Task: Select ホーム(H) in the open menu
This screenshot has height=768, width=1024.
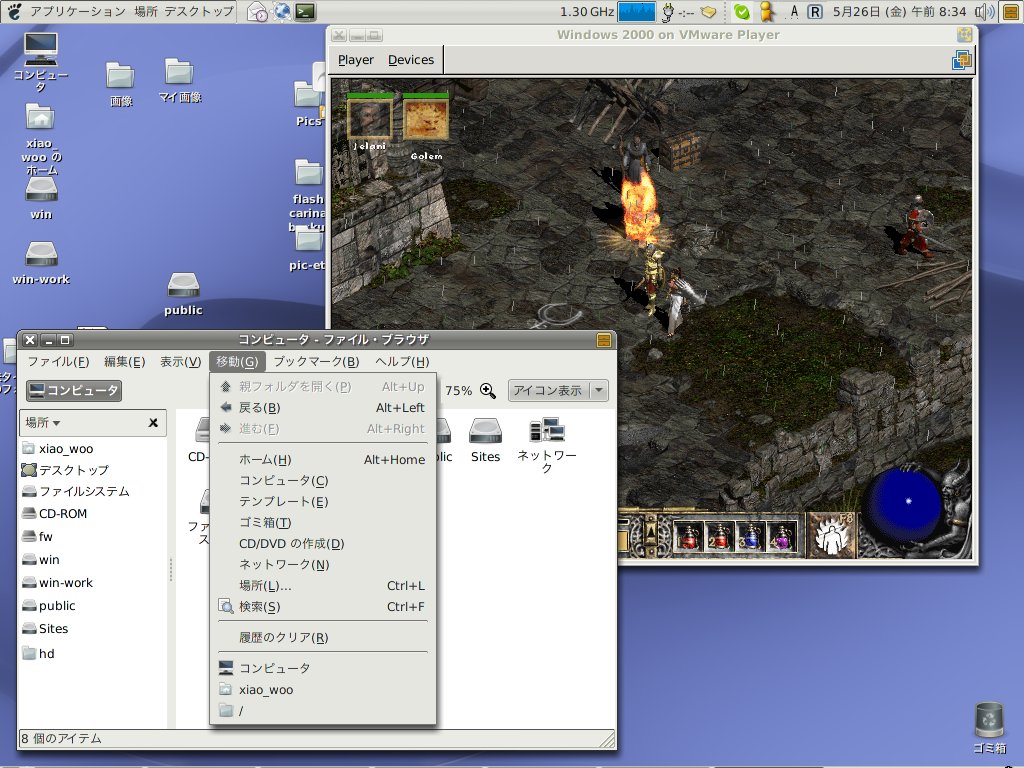Action: point(264,460)
